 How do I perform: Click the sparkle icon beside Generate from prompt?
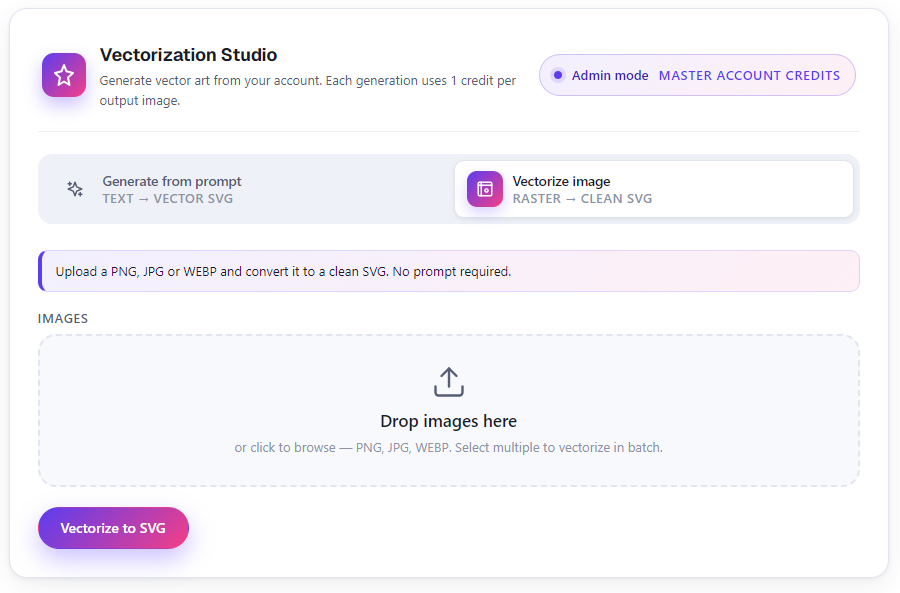pyautogui.click(x=75, y=189)
